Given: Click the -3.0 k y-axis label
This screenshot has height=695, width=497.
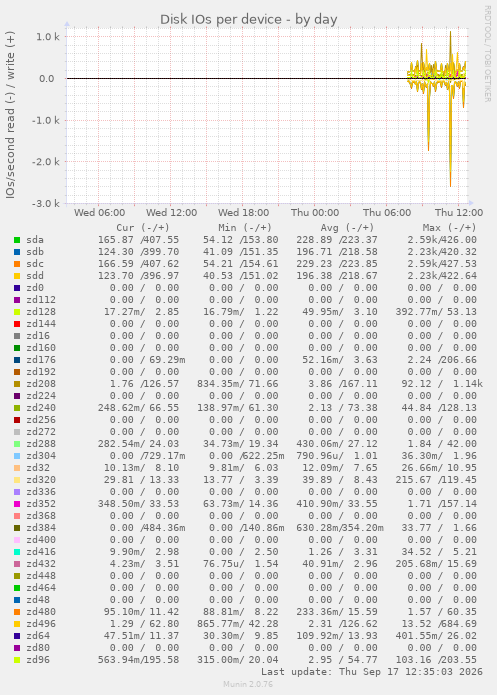Looking at the screenshot, I should click(46, 204).
